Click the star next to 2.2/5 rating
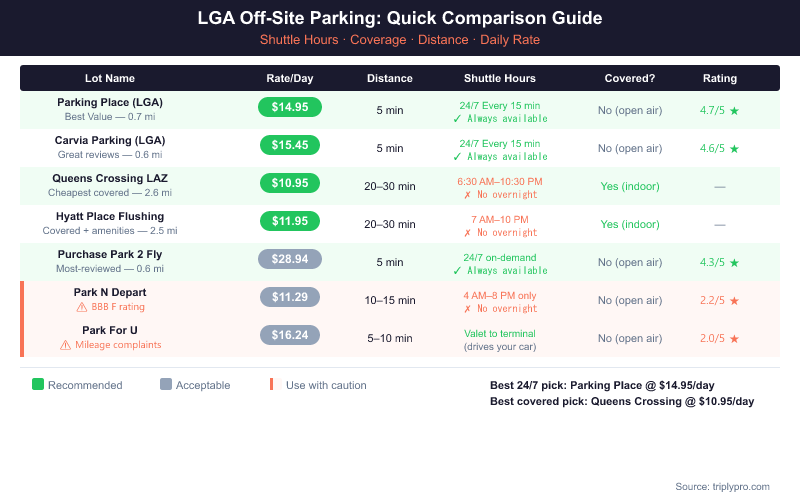The width and height of the screenshot is (800, 500). 734,300
